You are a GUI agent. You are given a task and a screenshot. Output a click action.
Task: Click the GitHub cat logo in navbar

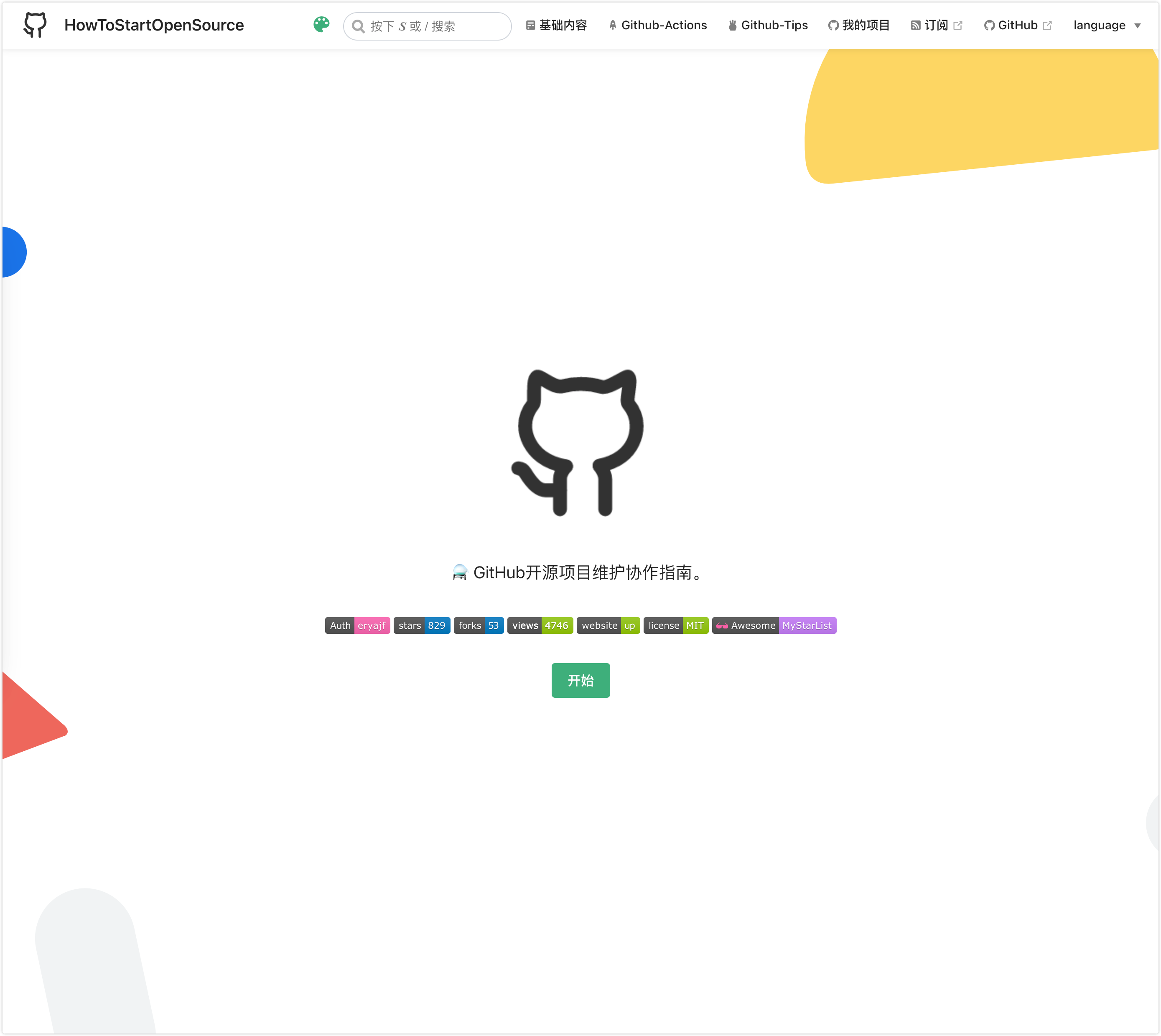(35, 25)
